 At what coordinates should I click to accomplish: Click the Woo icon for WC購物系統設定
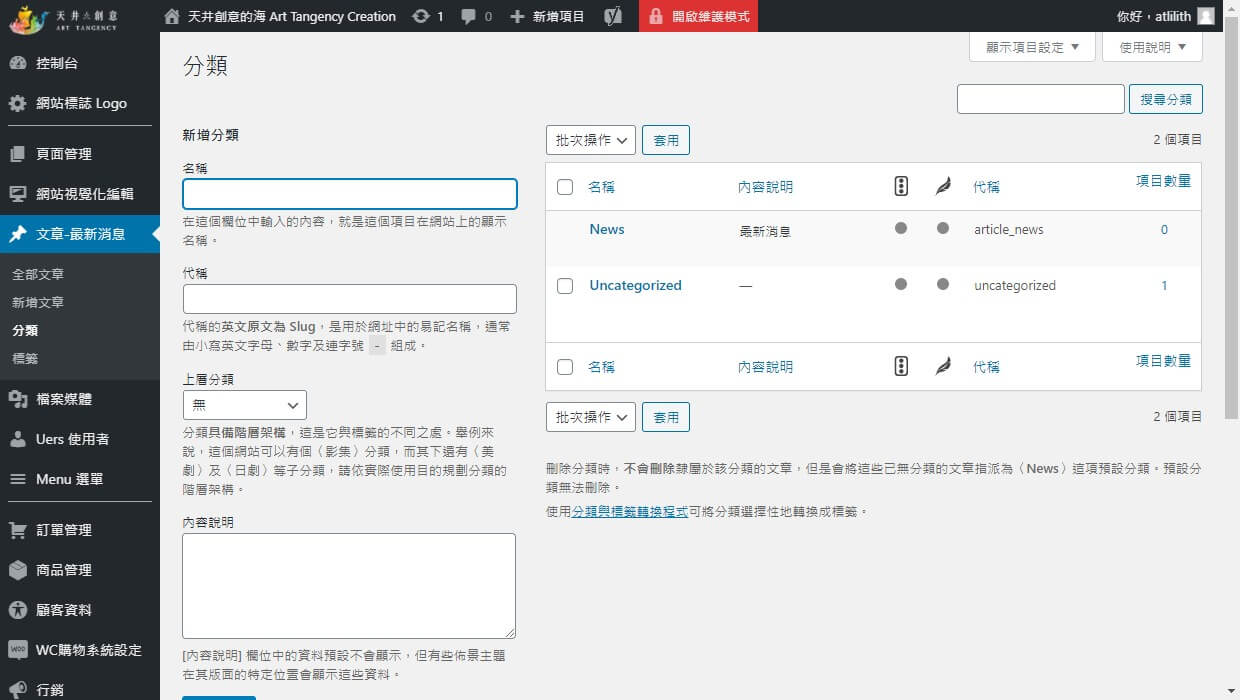point(17,650)
